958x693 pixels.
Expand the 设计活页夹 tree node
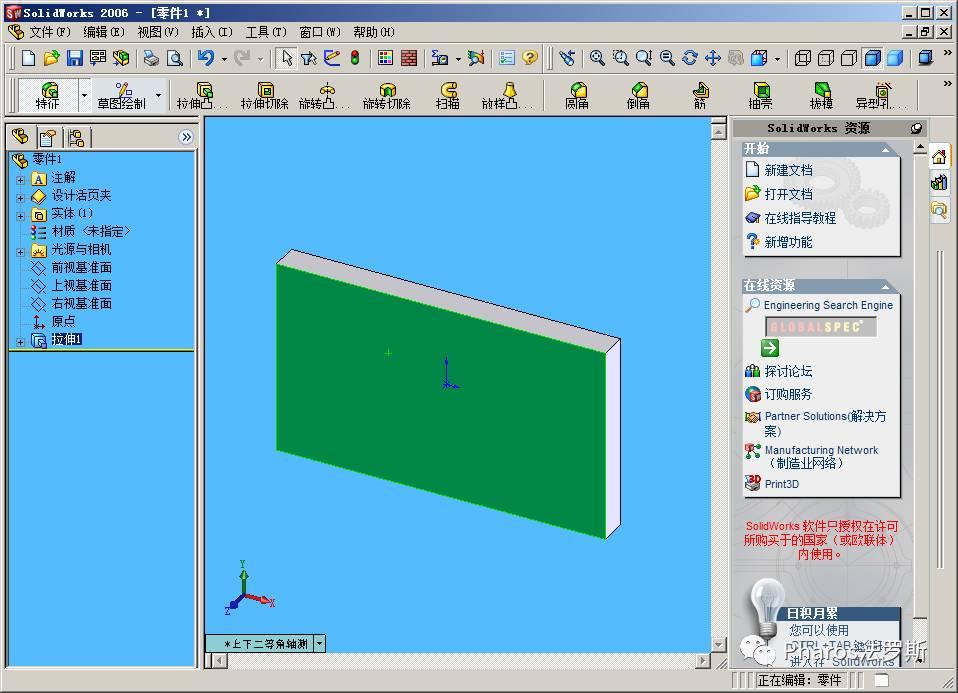21,198
